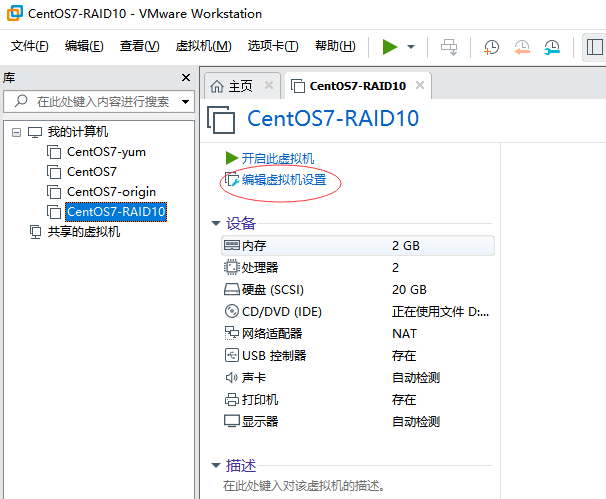
Task: Select 共享的虚拟机 in the library
Action: tap(84, 232)
